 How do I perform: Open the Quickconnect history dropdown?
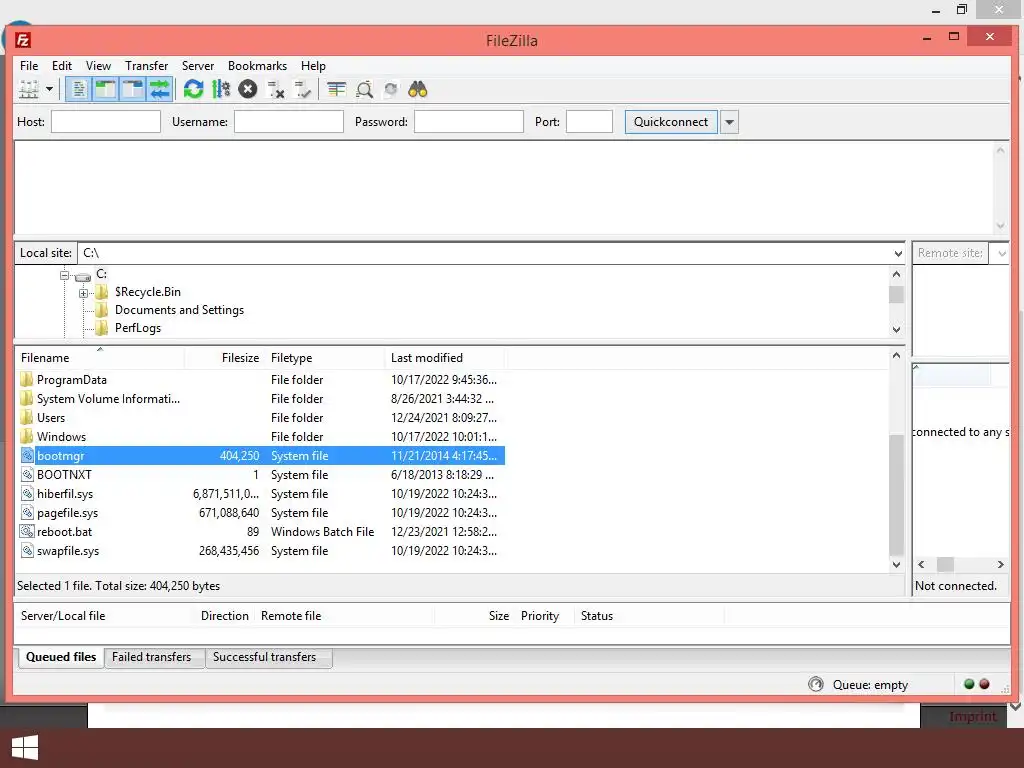tap(729, 122)
